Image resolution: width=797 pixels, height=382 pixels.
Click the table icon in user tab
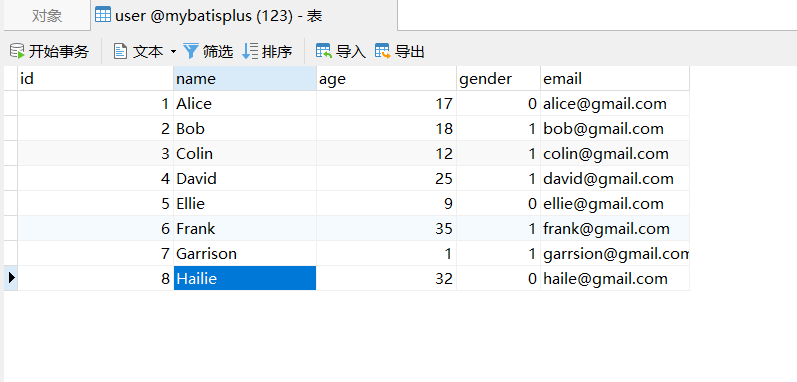tap(103, 15)
